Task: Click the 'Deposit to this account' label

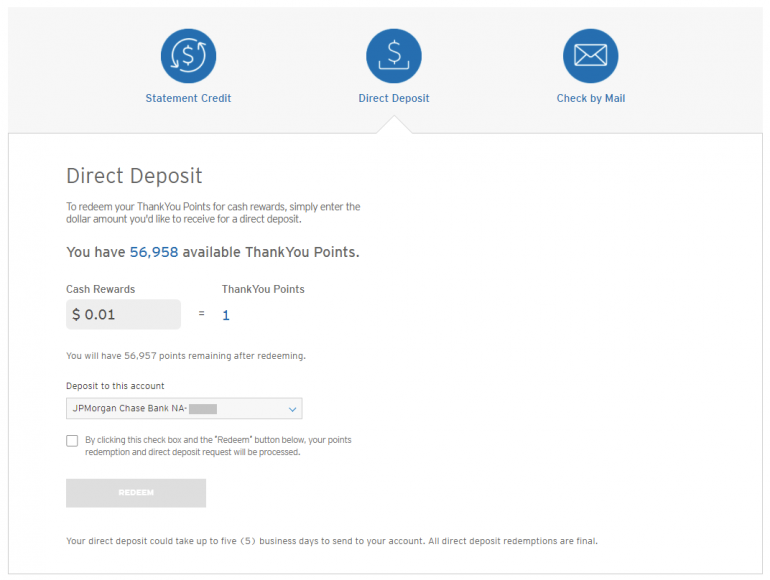Action: [x=115, y=386]
